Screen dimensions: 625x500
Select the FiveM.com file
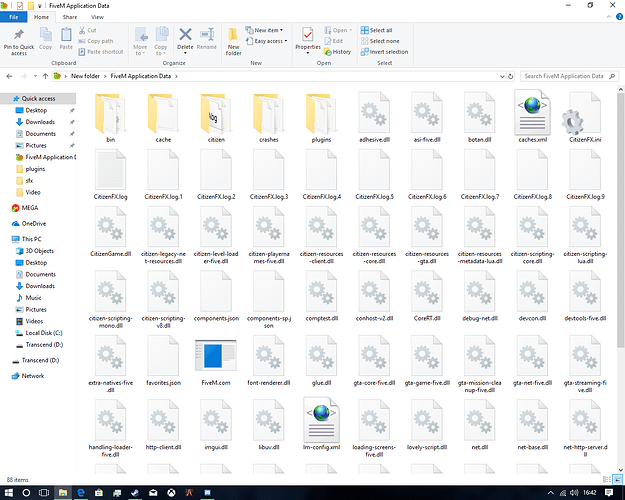[216, 362]
